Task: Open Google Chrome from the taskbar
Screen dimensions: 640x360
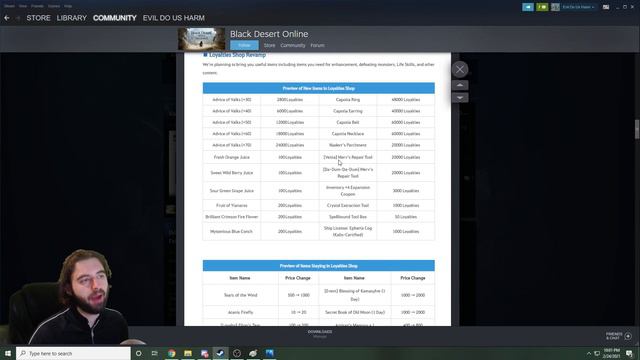Action: [x=171, y=353]
